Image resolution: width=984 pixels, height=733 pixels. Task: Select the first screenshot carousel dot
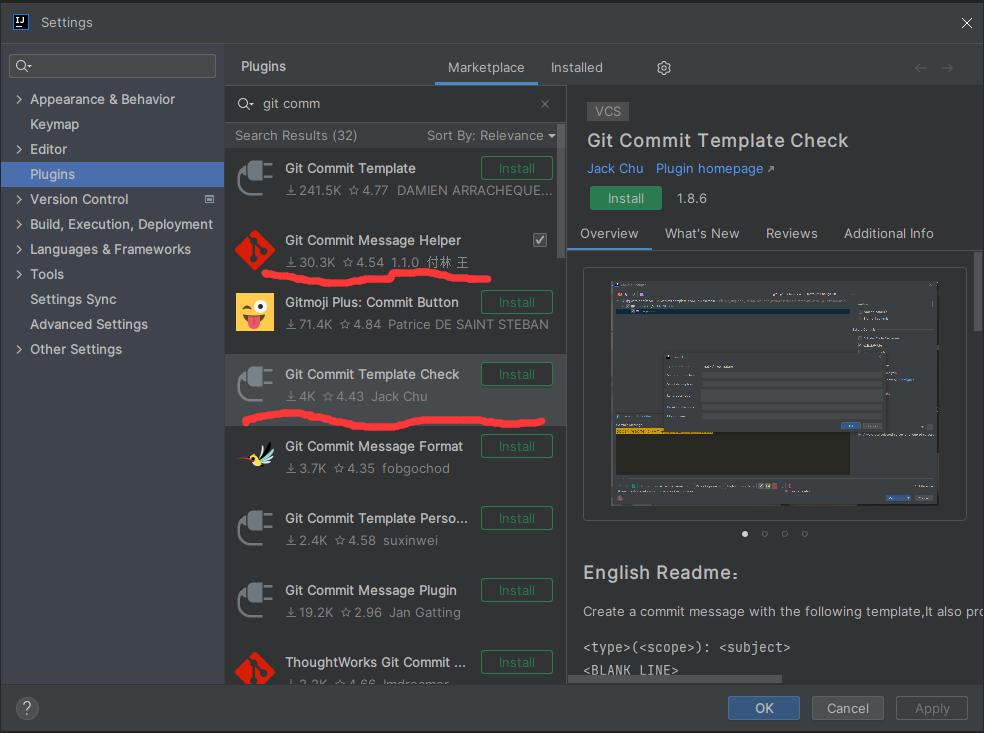[x=745, y=534]
